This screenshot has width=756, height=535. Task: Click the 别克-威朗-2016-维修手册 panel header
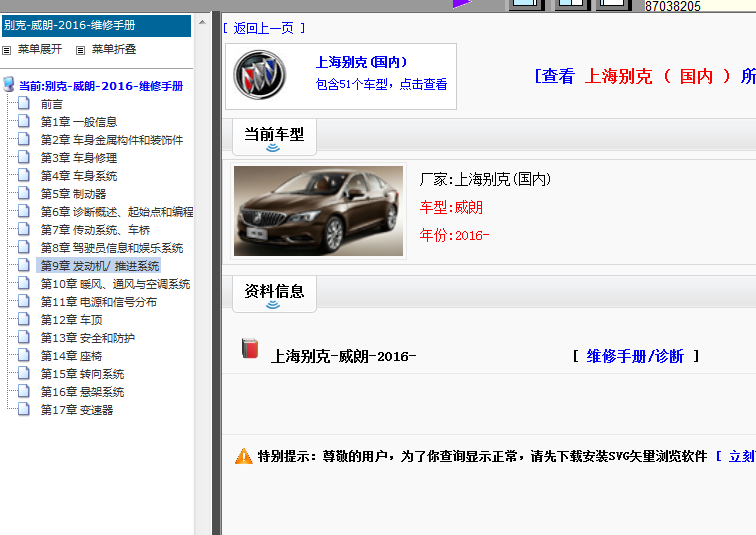pos(96,26)
